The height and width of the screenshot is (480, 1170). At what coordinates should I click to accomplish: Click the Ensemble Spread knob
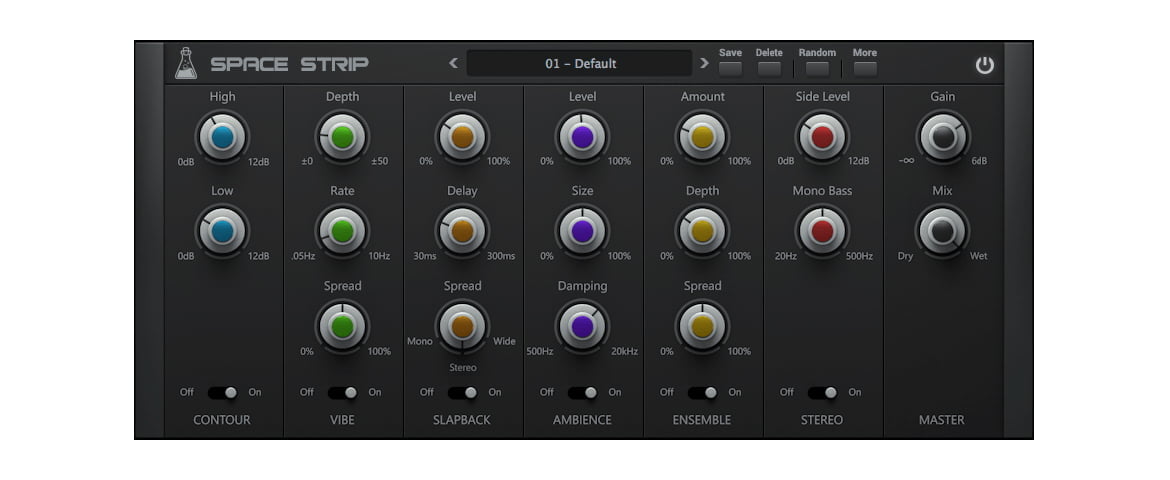[x=702, y=327]
